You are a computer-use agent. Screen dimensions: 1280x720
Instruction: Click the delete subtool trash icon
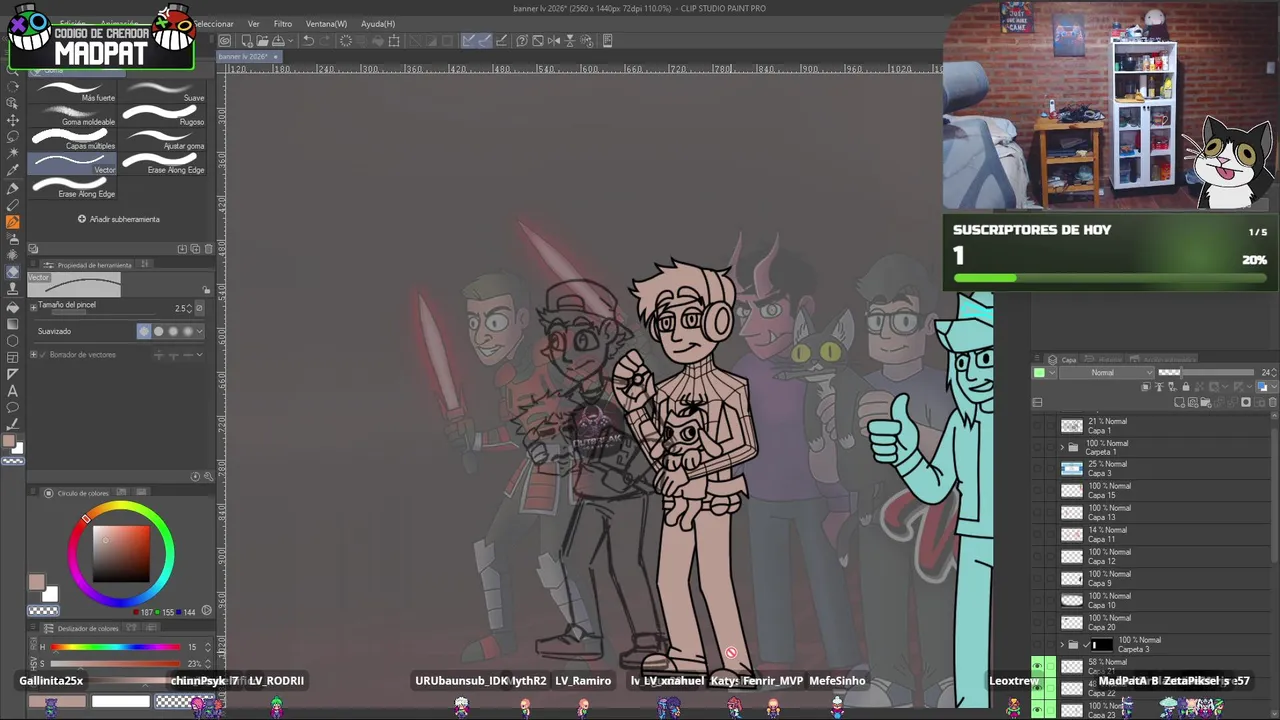[x=208, y=249]
